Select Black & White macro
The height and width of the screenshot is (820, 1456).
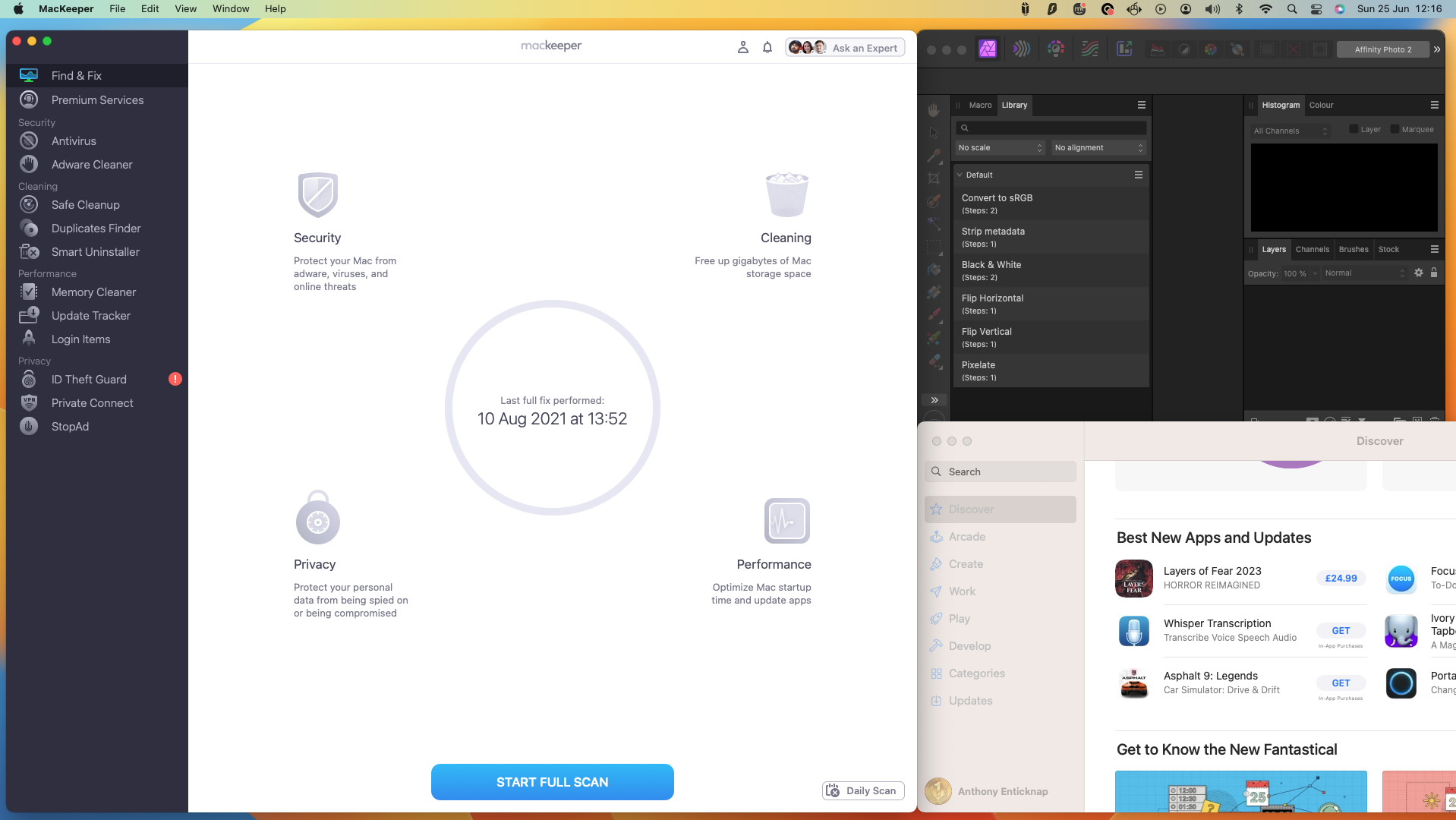click(1051, 270)
